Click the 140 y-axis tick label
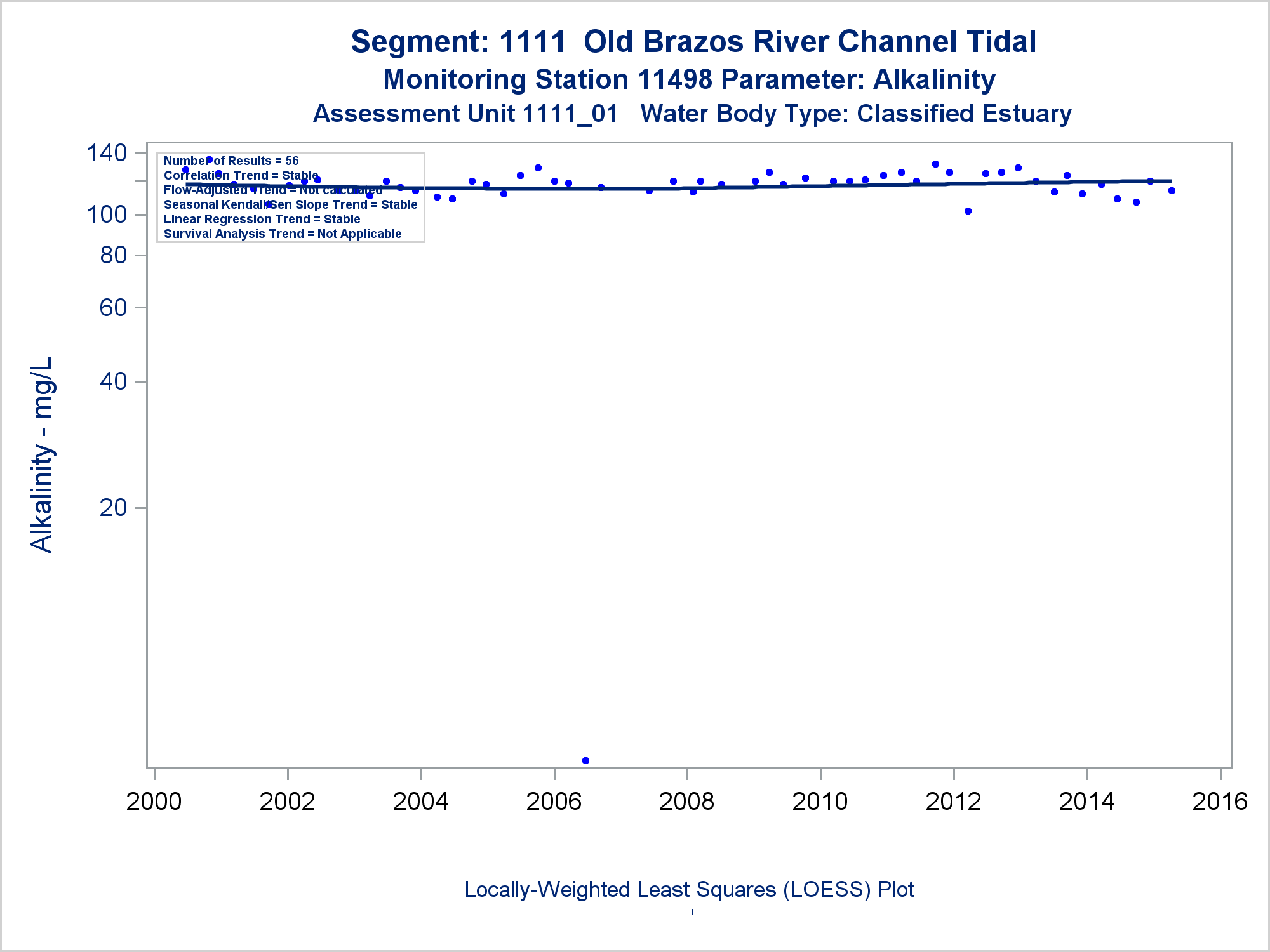 [107, 153]
